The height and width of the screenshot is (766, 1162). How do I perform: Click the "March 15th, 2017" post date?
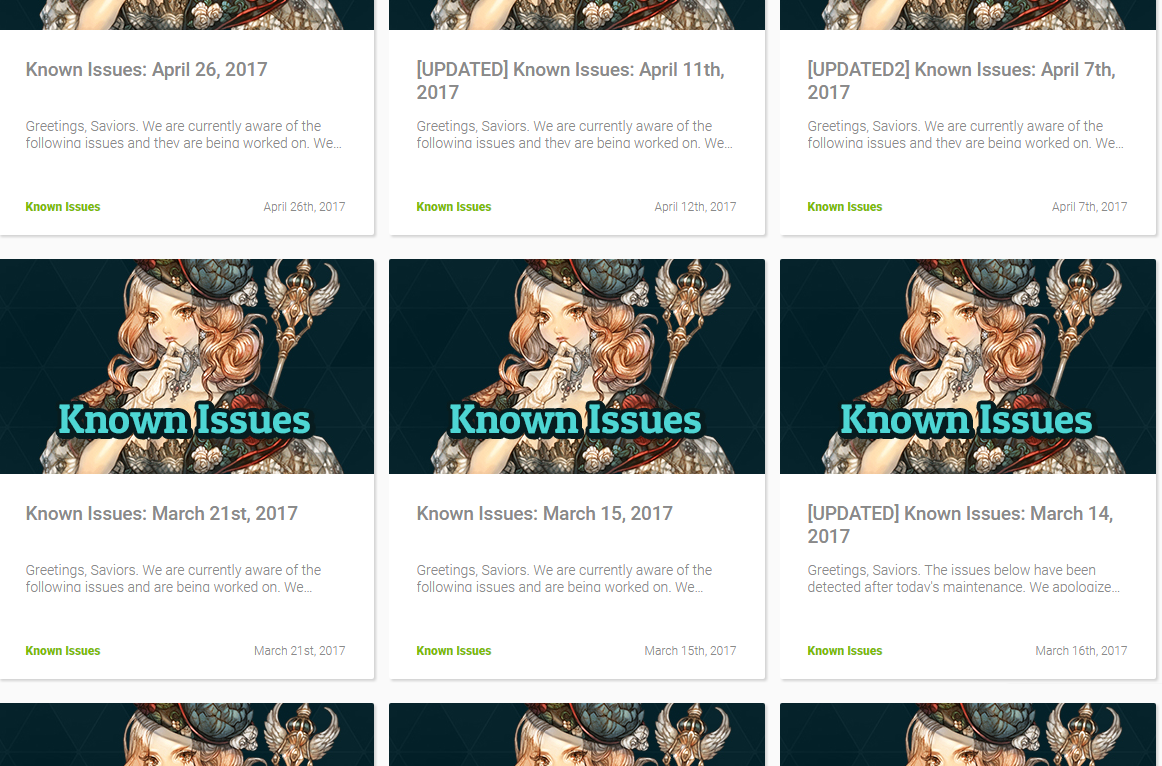coord(690,651)
